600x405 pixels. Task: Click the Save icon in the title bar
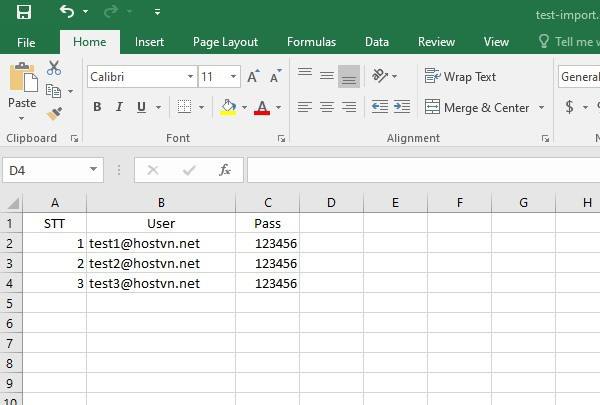click(24, 12)
